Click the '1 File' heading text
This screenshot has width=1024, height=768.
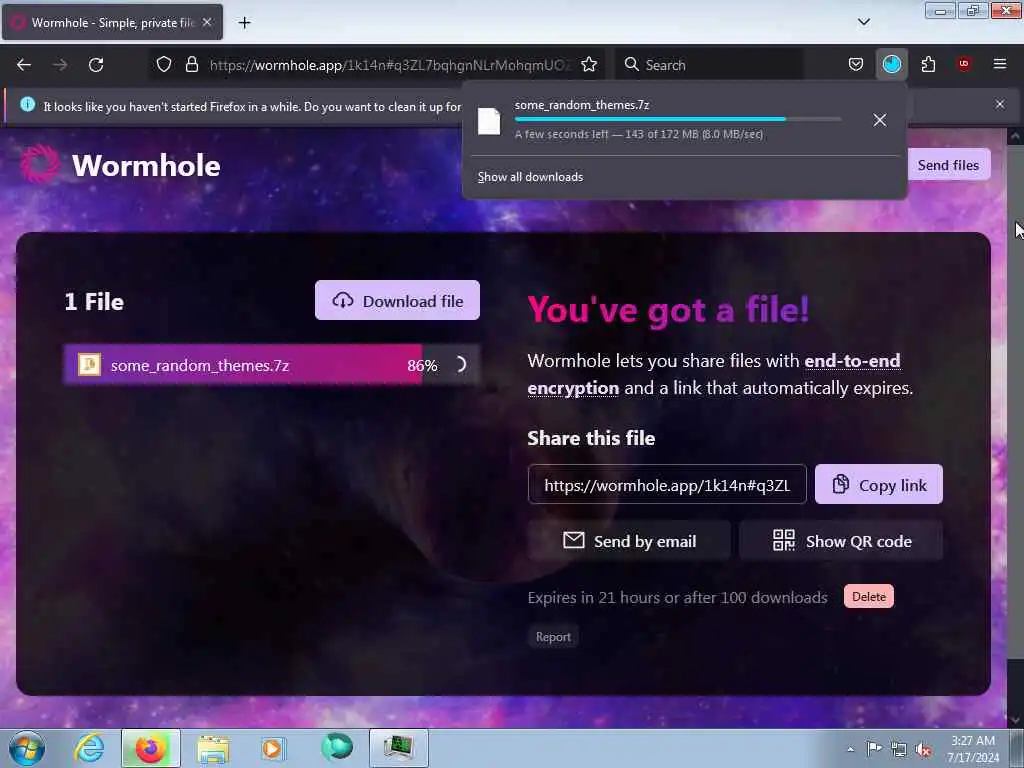tap(94, 302)
